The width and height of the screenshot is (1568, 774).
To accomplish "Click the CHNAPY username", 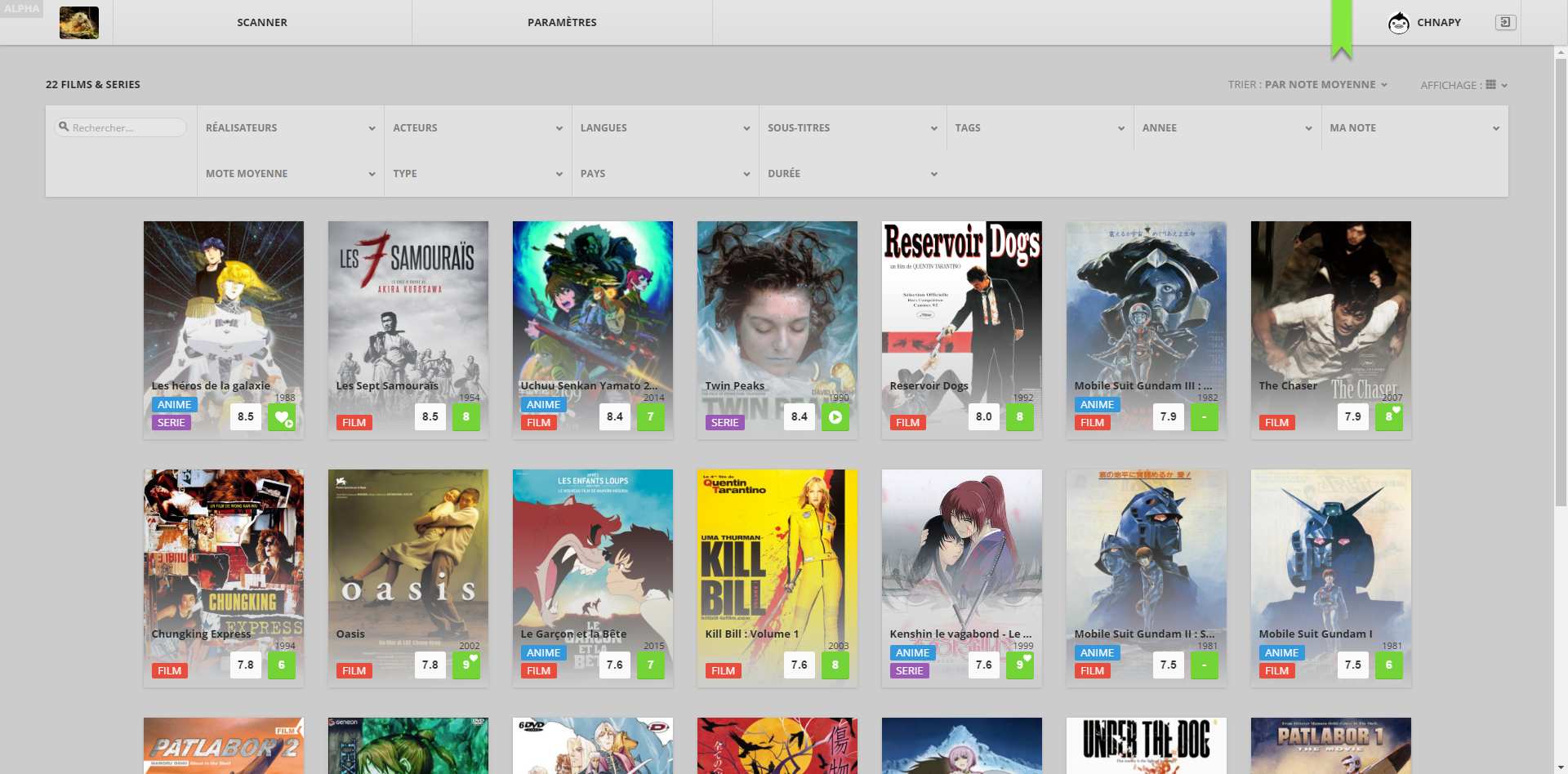I will (1438, 23).
